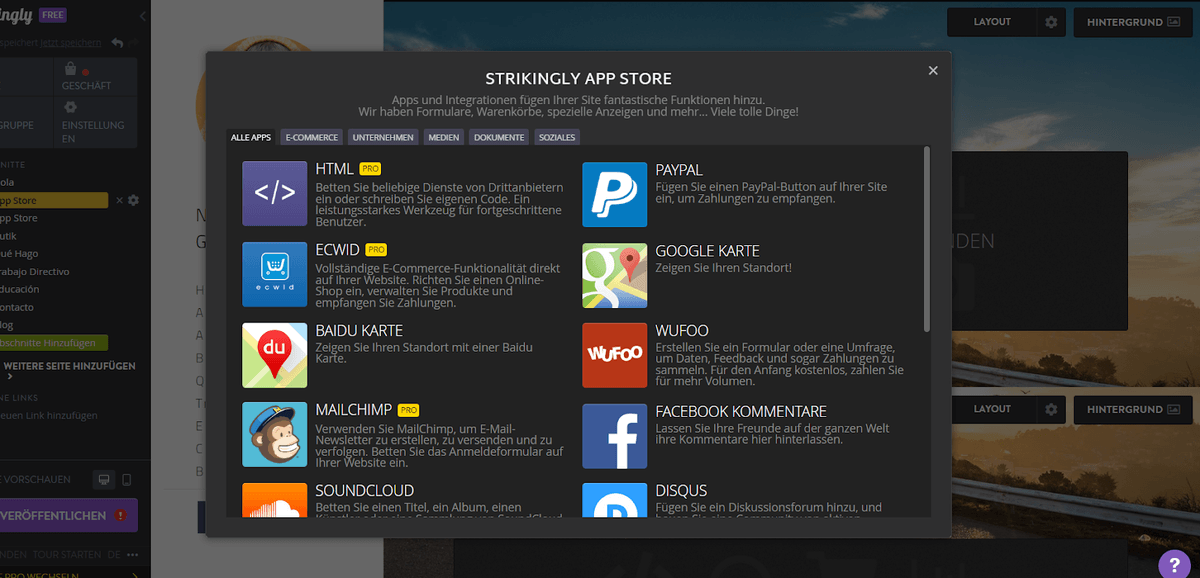The height and width of the screenshot is (578, 1200).
Task: Click the gear beside the upper Layout button
Action: click(x=1051, y=22)
